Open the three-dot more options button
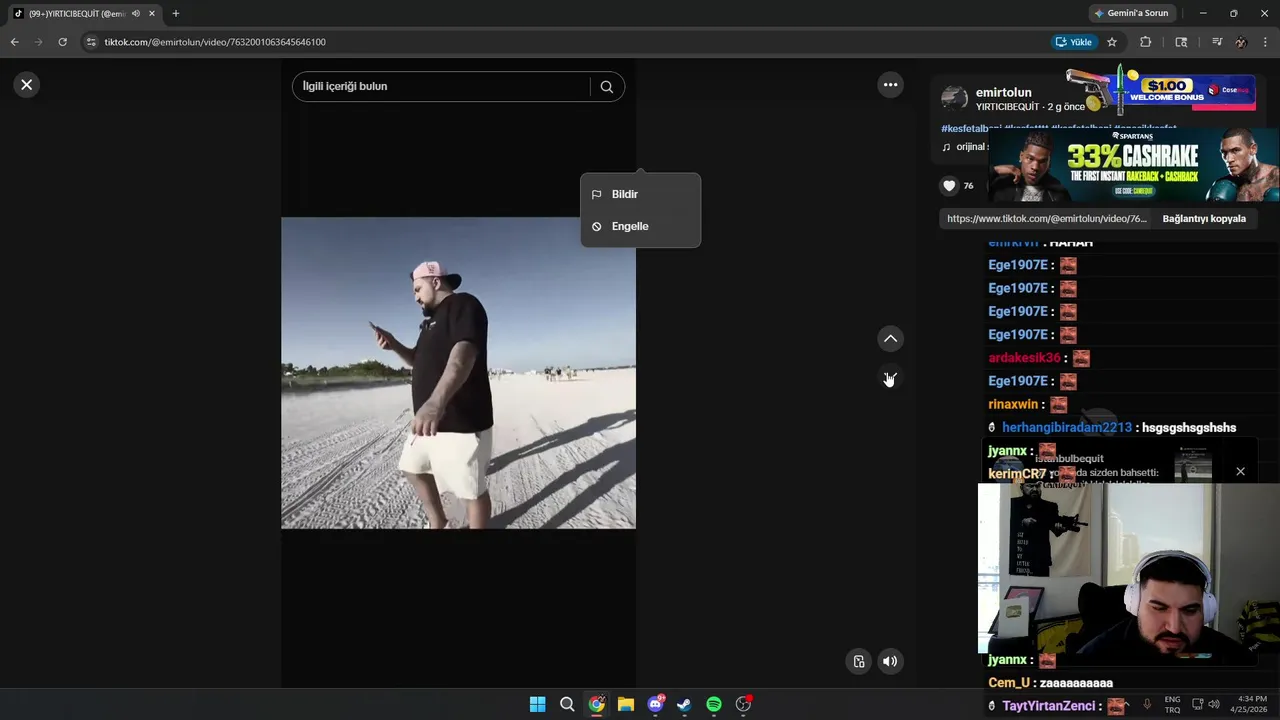 (x=890, y=85)
